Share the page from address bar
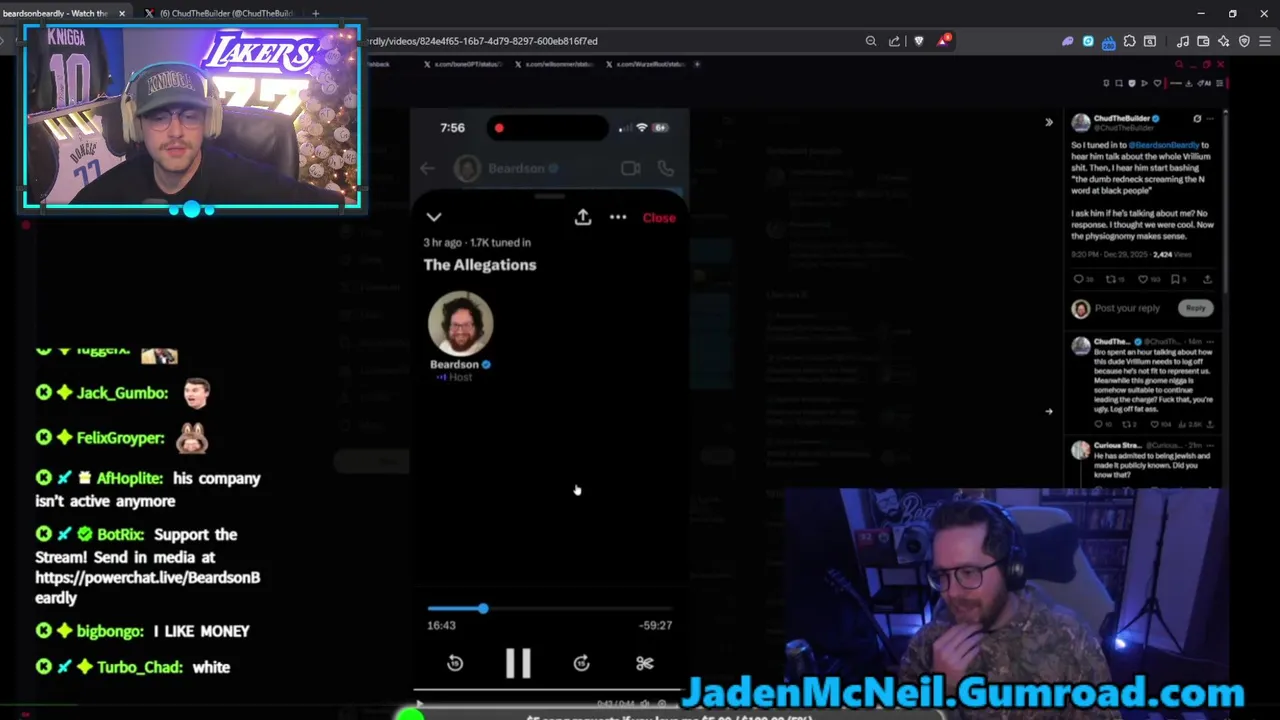Image resolution: width=1280 pixels, height=720 pixels. [894, 41]
